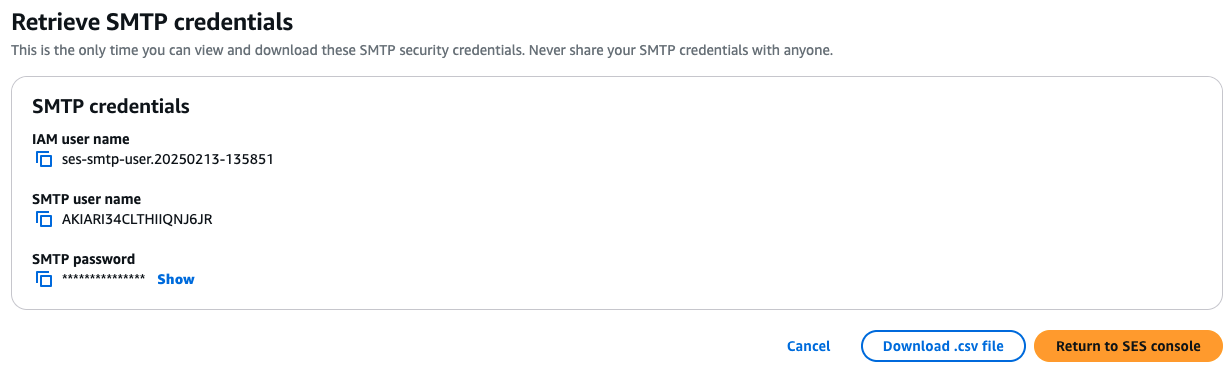Return to SES console
The width and height of the screenshot is (1229, 386).
[x=1128, y=346]
